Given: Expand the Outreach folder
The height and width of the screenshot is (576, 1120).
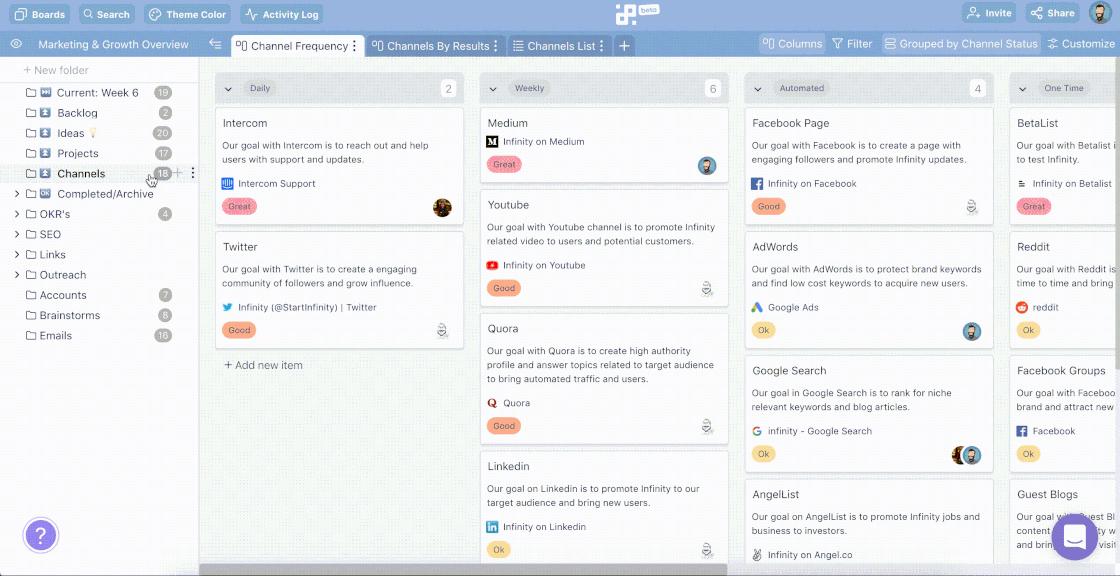Looking at the screenshot, I should click(17, 274).
